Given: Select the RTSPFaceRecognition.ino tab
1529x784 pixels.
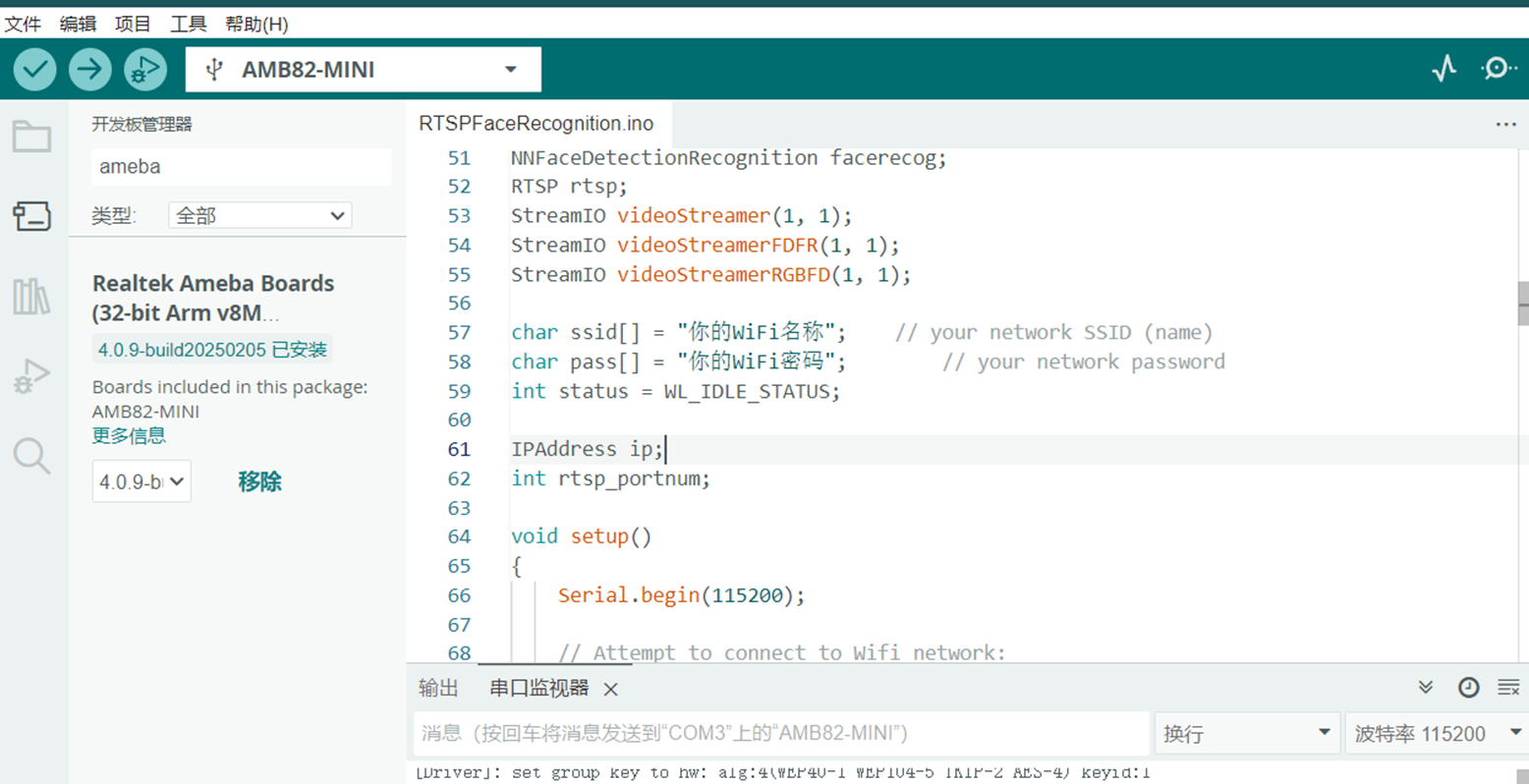Looking at the screenshot, I should point(537,124).
